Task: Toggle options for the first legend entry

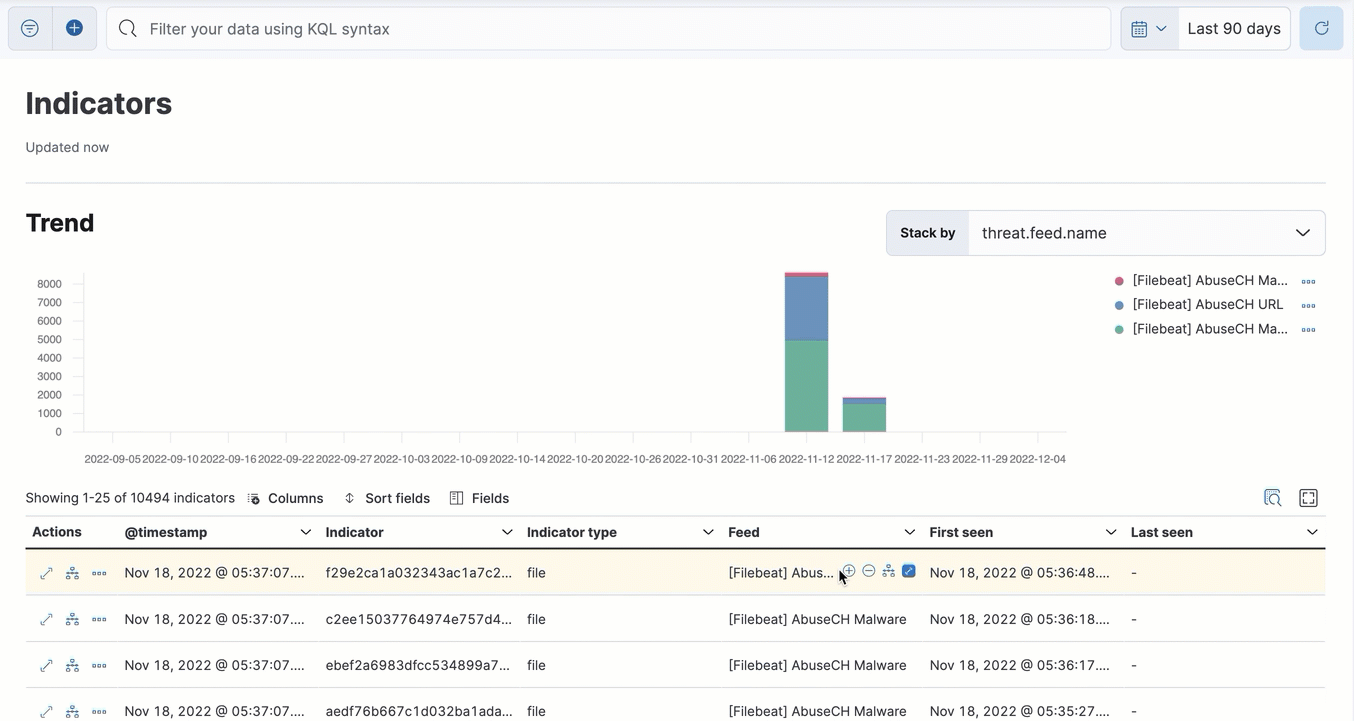Action: [x=1308, y=280]
